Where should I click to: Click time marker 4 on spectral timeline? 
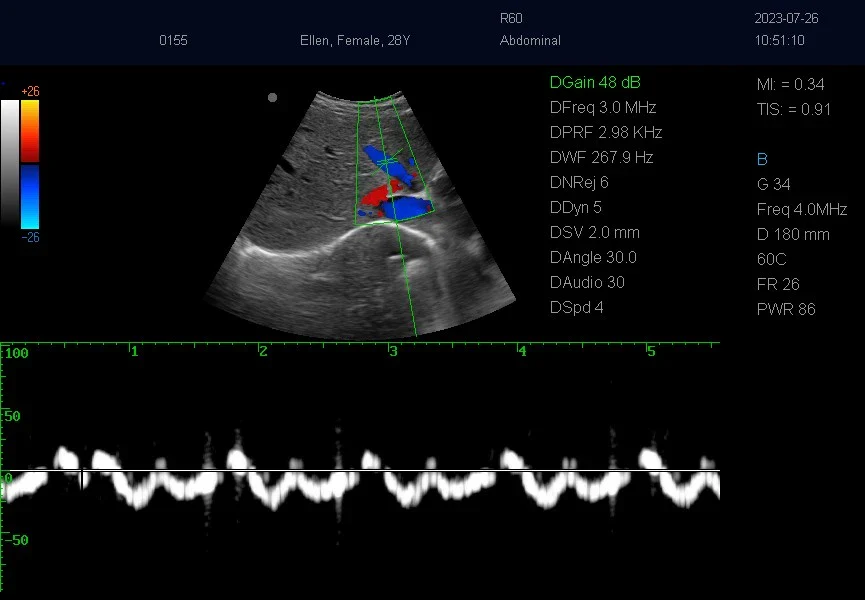(522, 351)
